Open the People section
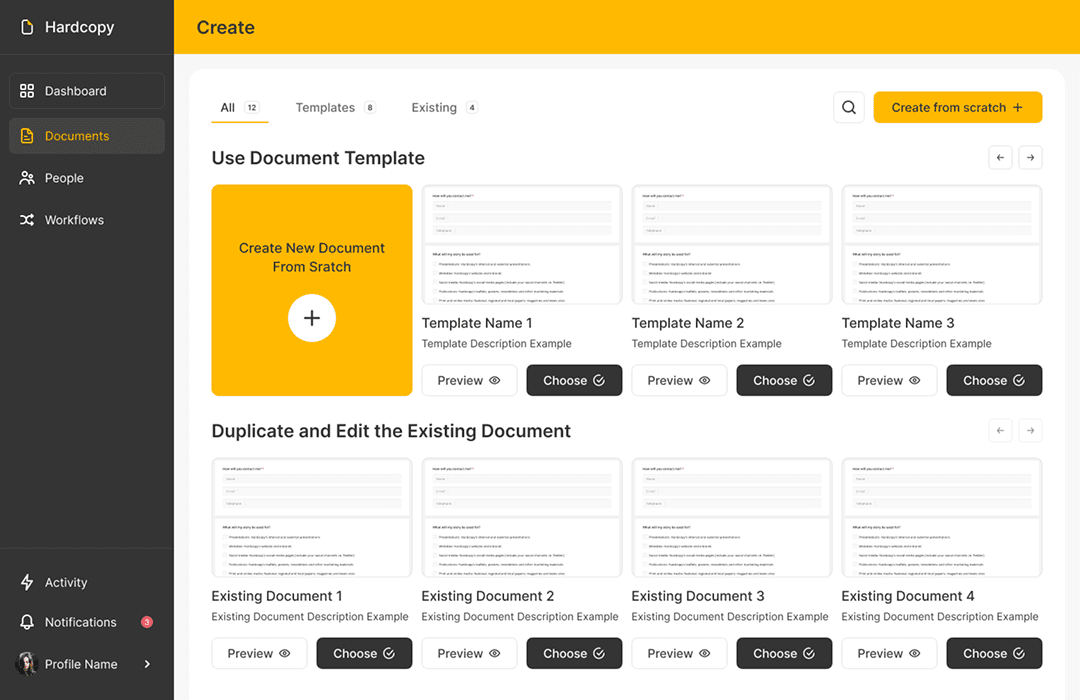Screen dimensions: 1080x700 click(x=57, y=178)
